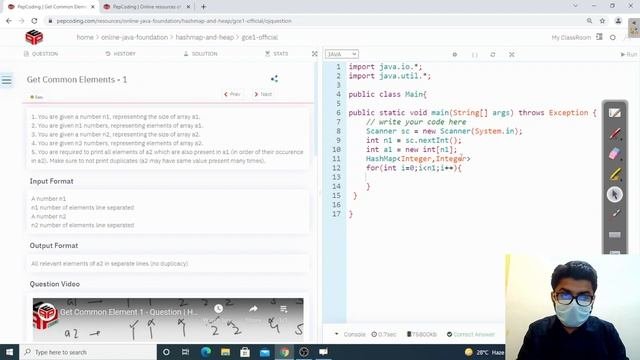Switch to the SOLUTION tab

coord(200,54)
